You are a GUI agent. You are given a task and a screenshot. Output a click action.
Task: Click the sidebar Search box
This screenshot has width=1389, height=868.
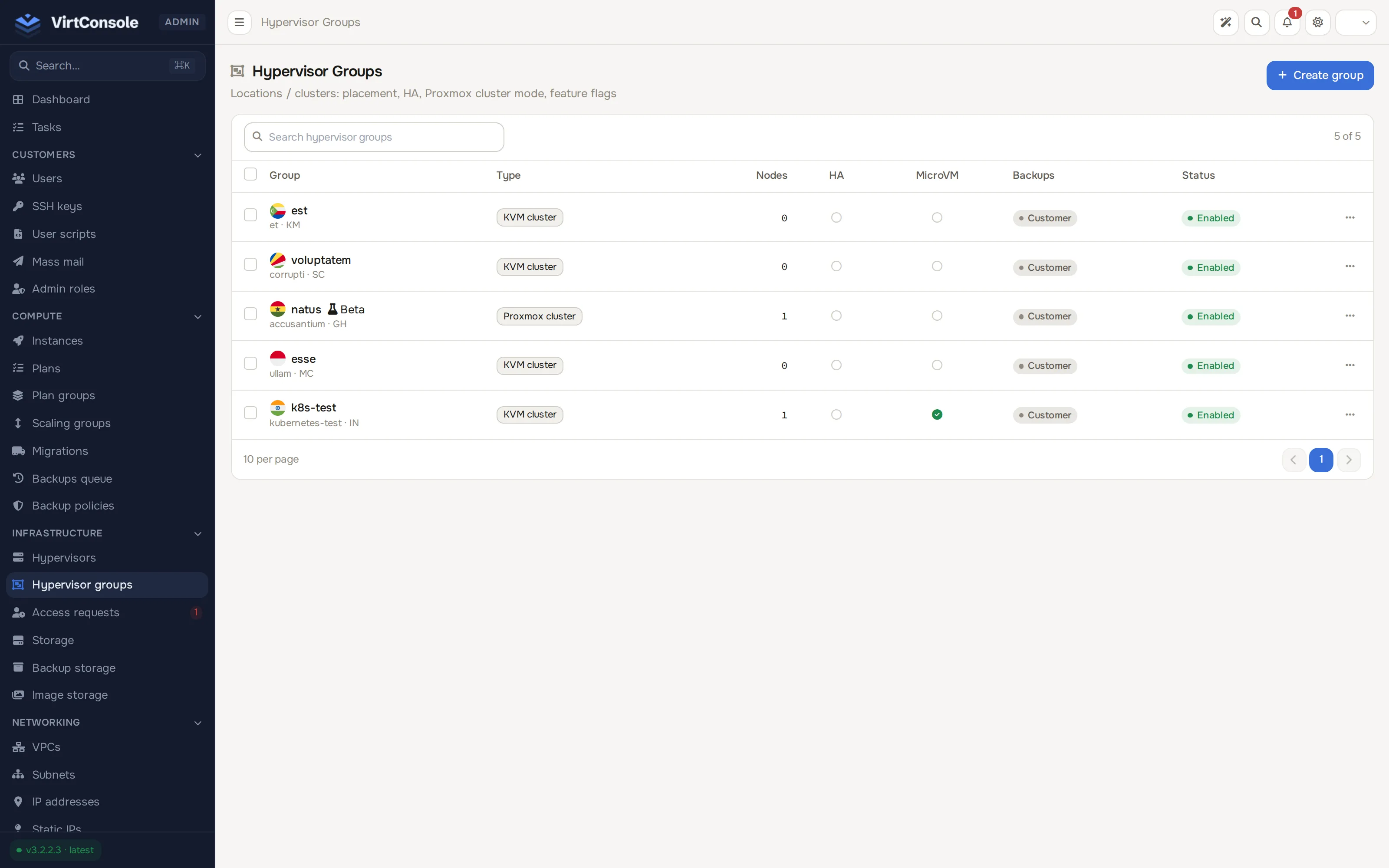pos(107,66)
